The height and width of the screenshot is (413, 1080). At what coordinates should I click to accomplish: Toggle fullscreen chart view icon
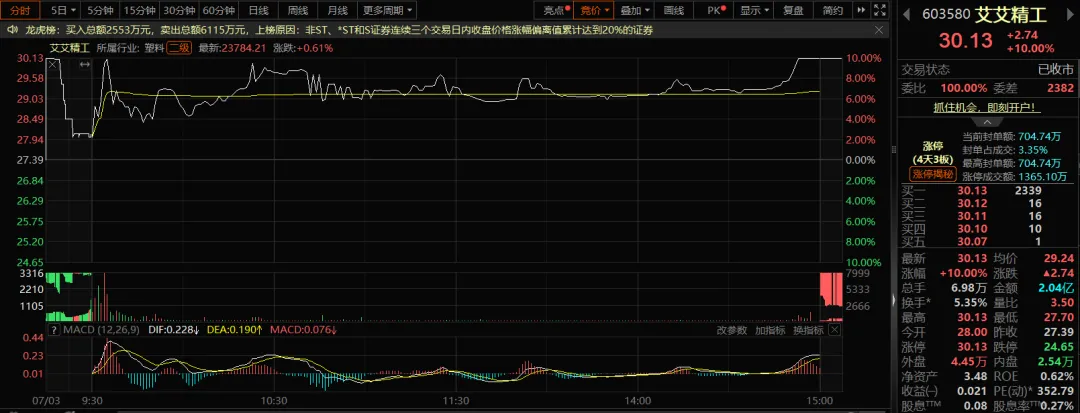pos(879,10)
